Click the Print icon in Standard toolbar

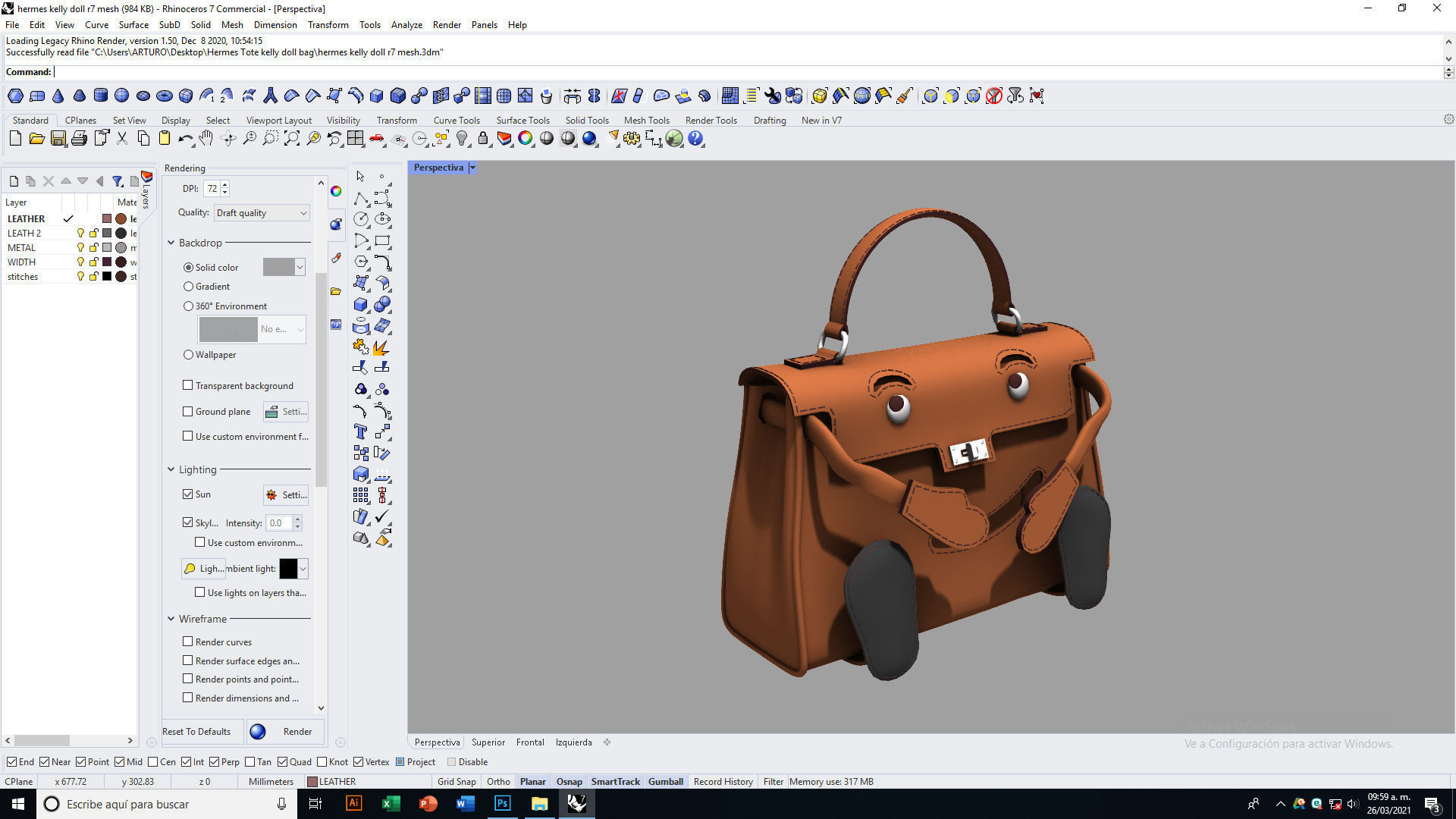(x=79, y=139)
